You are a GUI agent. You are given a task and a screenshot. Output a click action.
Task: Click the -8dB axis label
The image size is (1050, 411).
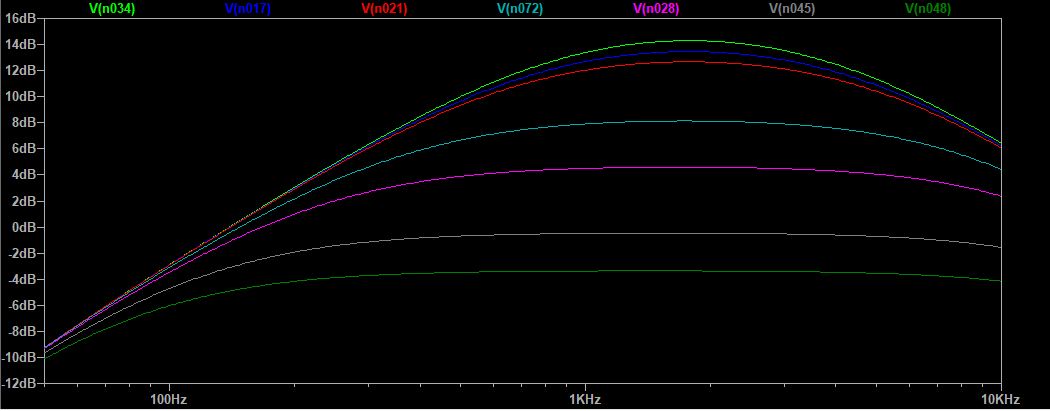tap(20, 331)
